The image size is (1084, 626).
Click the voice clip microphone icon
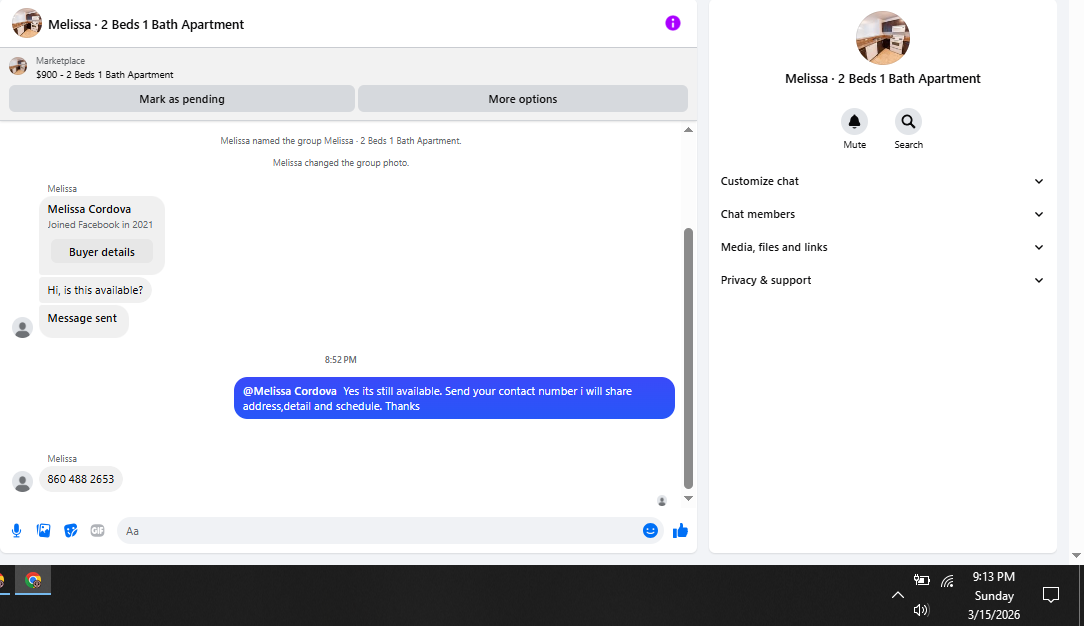click(17, 531)
